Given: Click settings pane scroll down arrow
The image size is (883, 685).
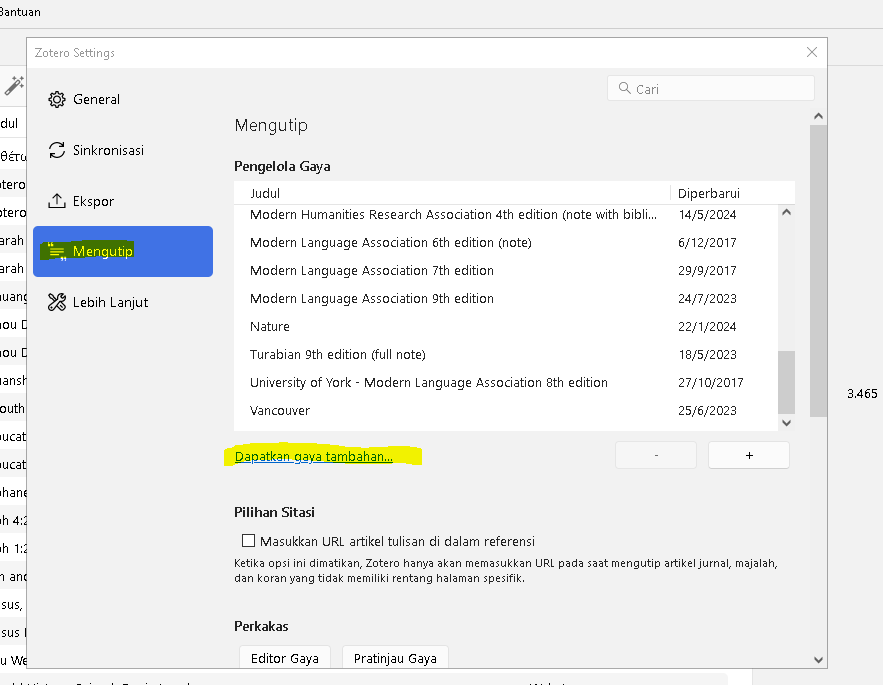Looking at the screenshot, I should tap(818, 660).
